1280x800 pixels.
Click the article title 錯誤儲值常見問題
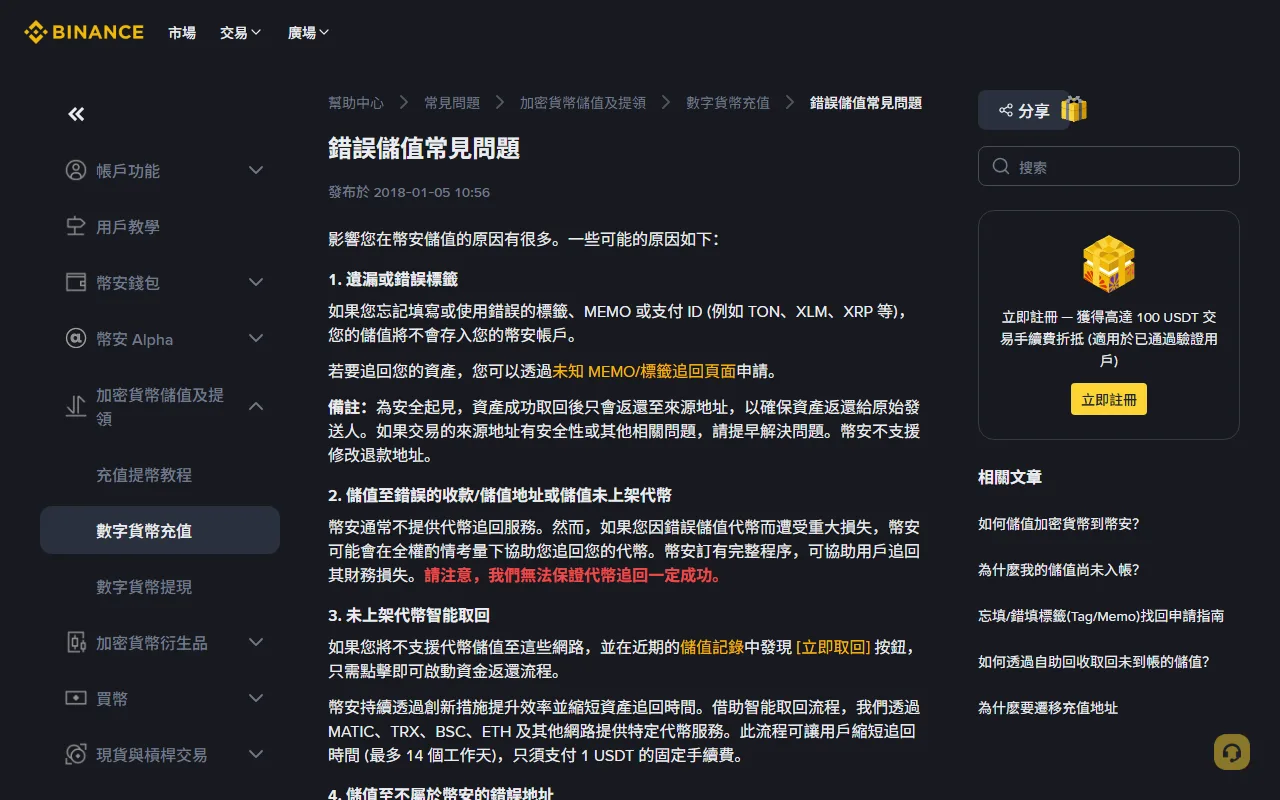coord(424,148)
